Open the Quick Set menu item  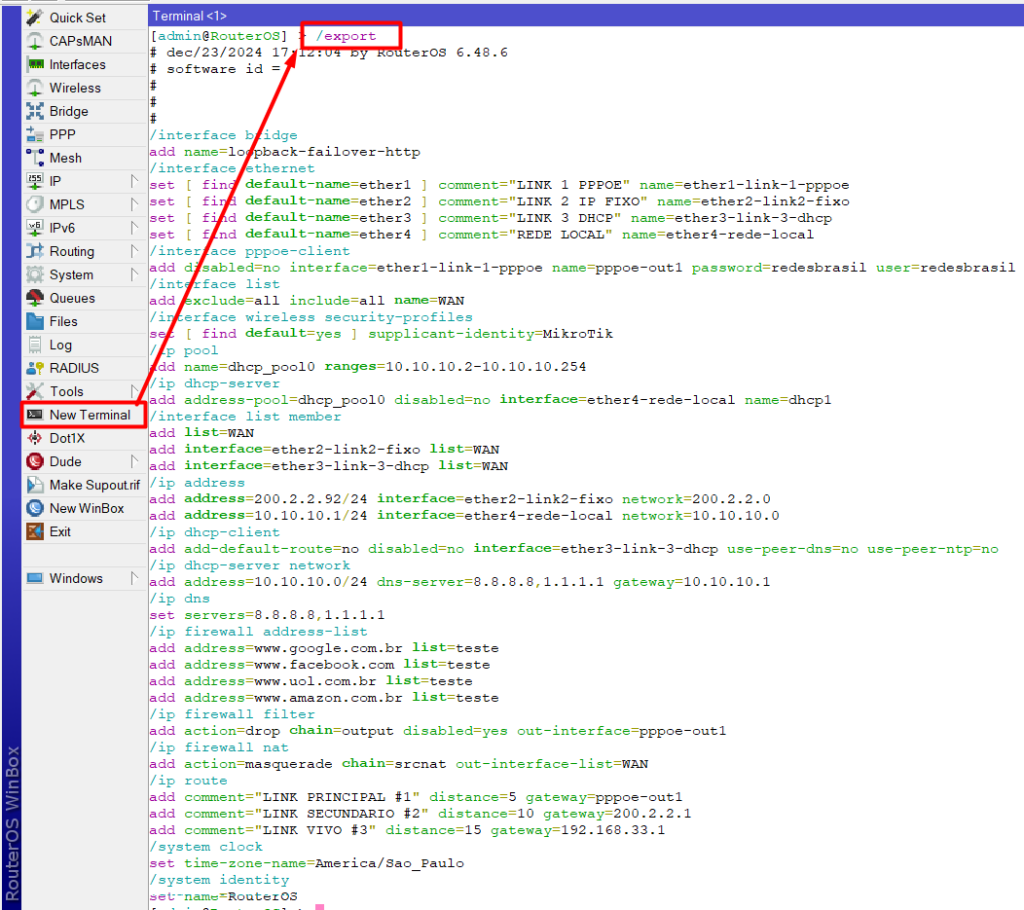[x=85, y=18]
